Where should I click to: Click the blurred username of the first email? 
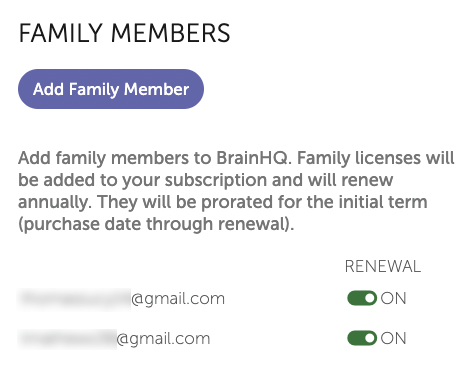pyautogui.click(x=74, y=299)
